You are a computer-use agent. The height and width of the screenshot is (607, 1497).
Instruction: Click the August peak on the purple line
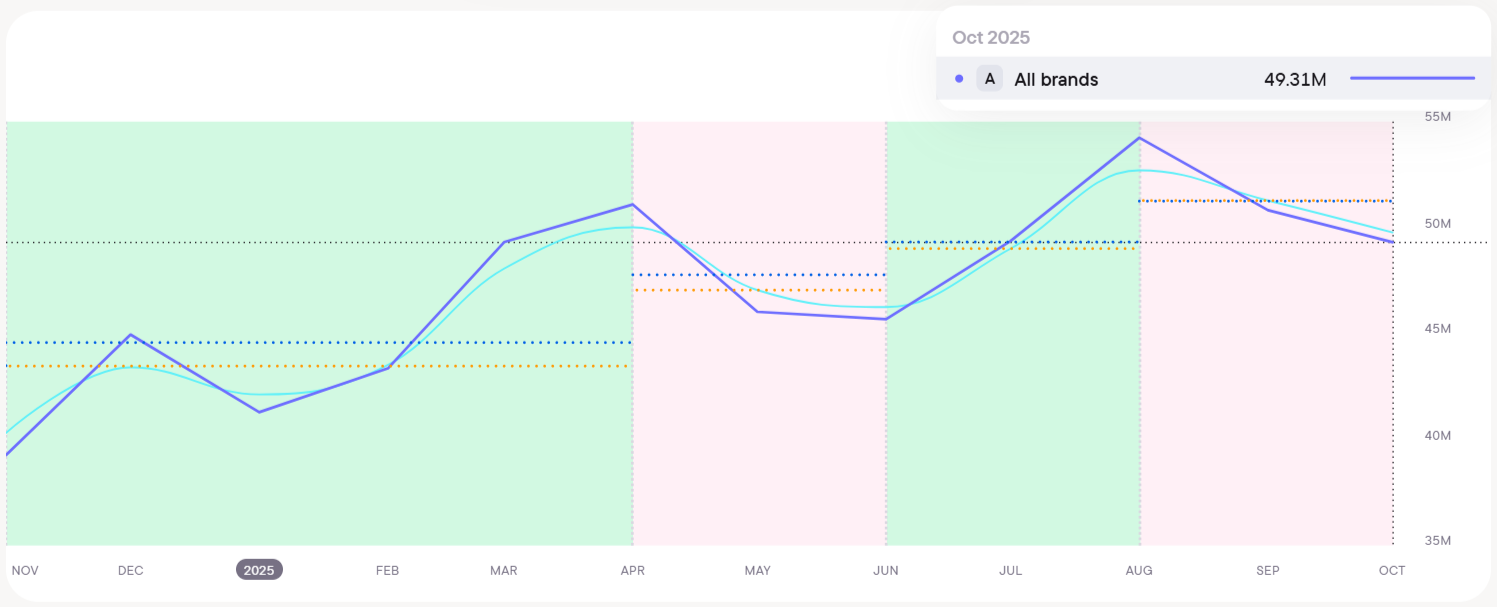pos(1140,138)
